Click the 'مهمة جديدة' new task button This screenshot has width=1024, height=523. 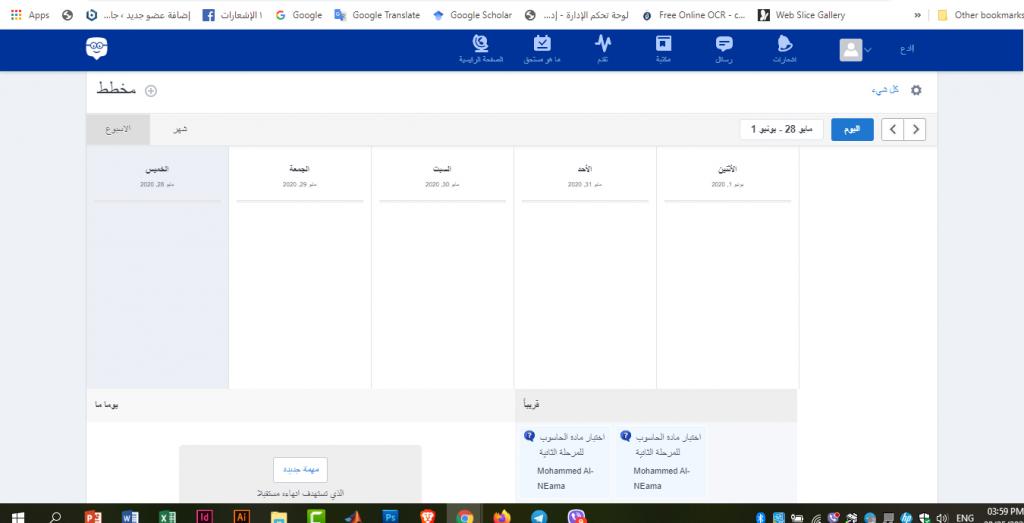point(300,470)
